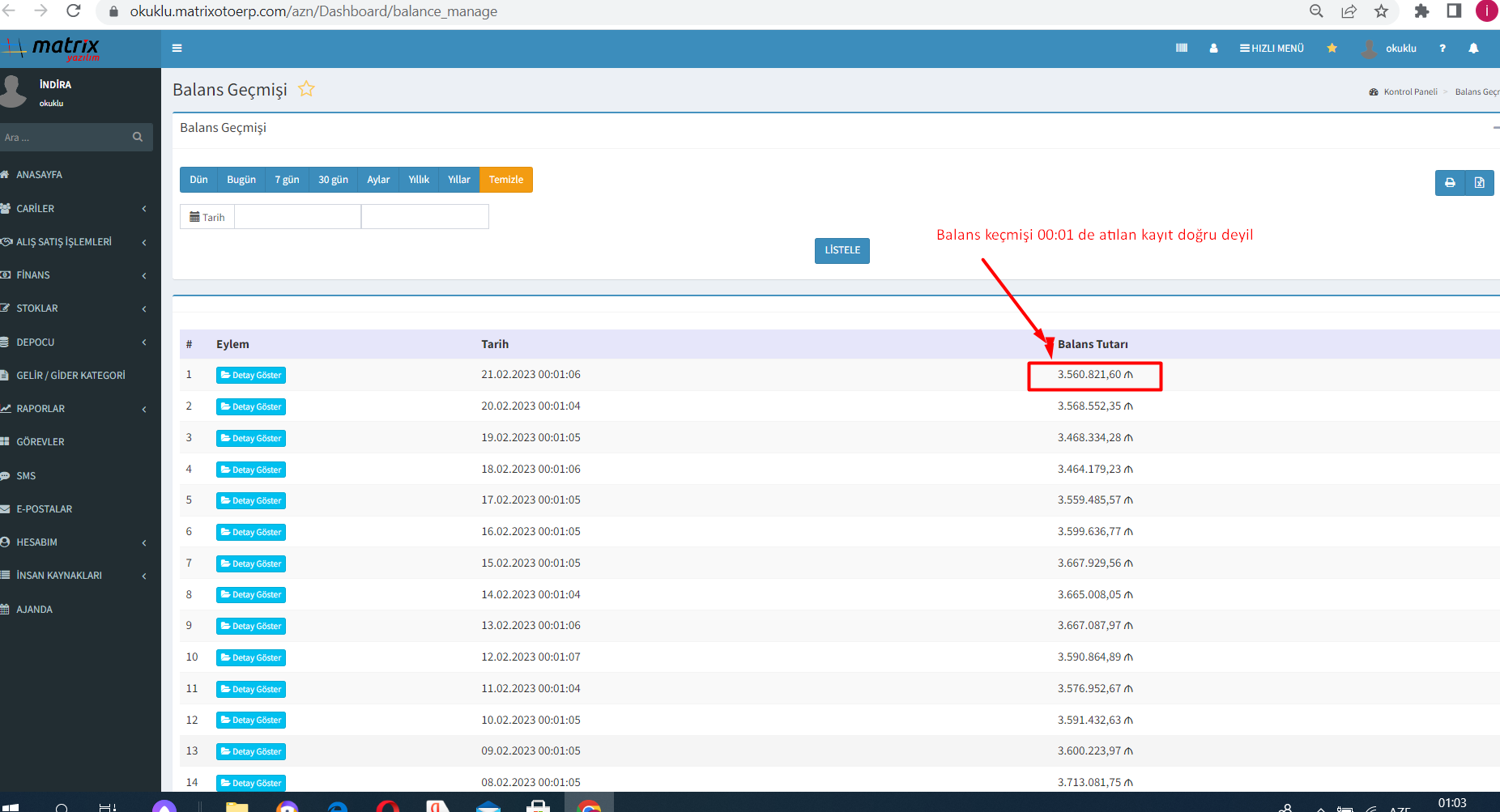This screenshot has height=812, width=1500.
Task: Expand the FİNANS sidebar menu
Action: pyautogui.click(x=73, y=275)
